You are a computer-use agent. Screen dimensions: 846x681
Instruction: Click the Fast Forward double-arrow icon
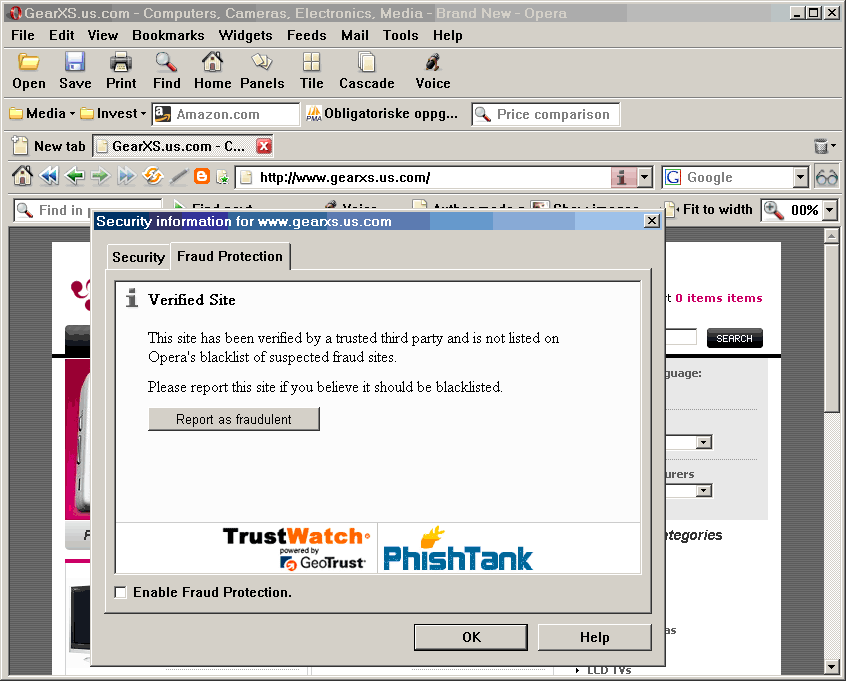127,176
